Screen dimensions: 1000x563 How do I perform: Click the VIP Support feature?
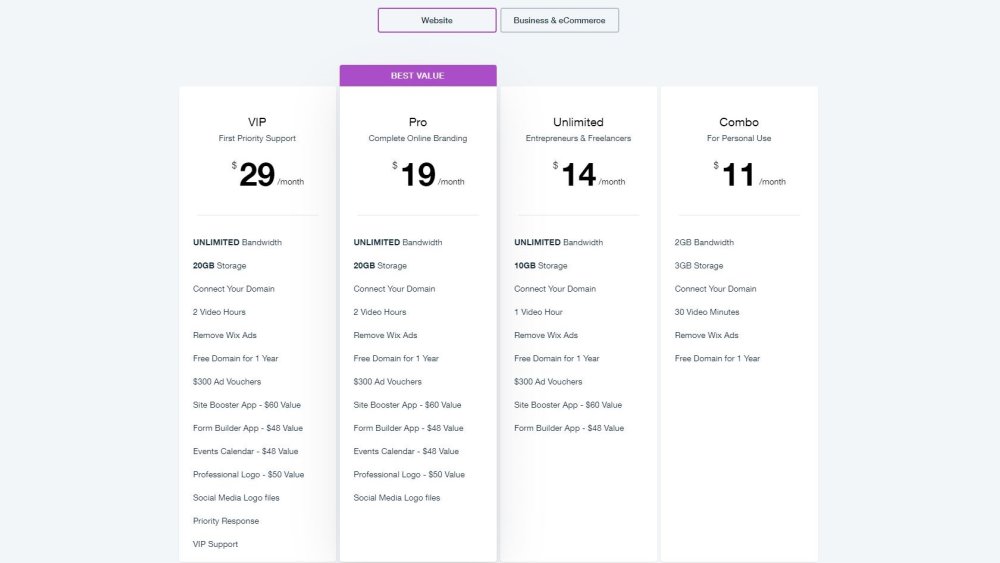point(216,545)
